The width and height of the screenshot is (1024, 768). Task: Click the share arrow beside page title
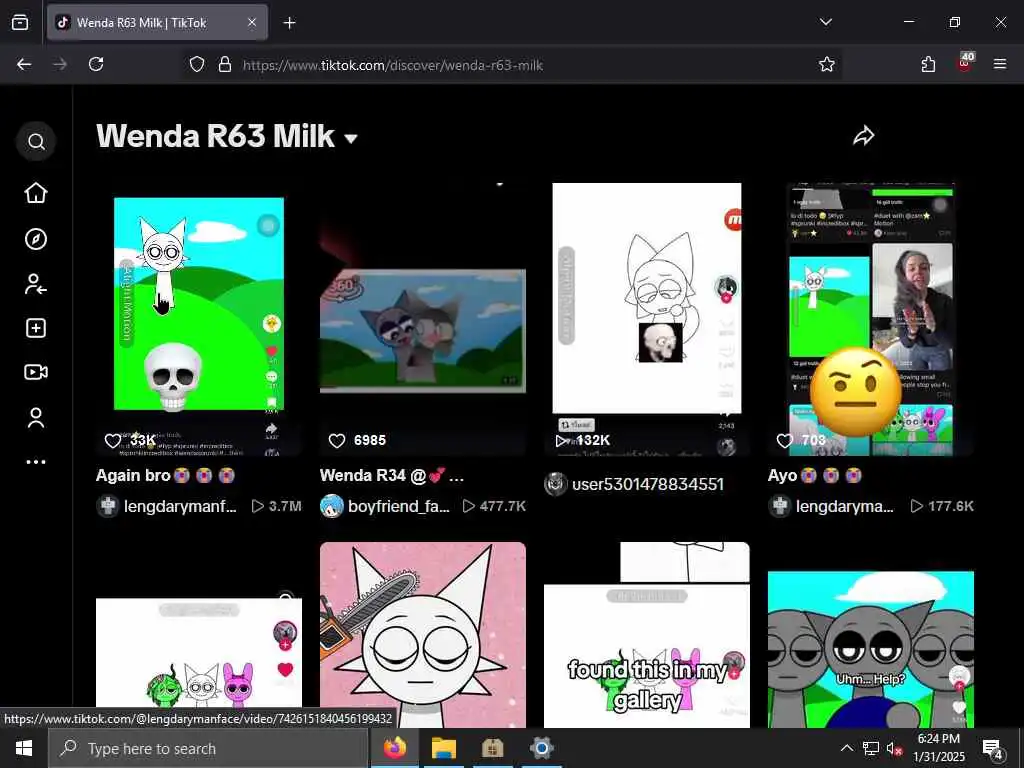[863, 136]
